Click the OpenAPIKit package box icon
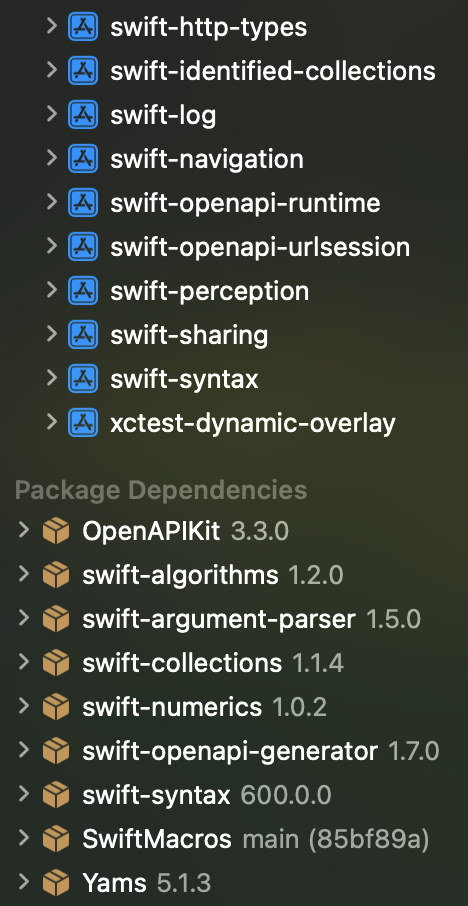The image size is (468, 906). 56,531
